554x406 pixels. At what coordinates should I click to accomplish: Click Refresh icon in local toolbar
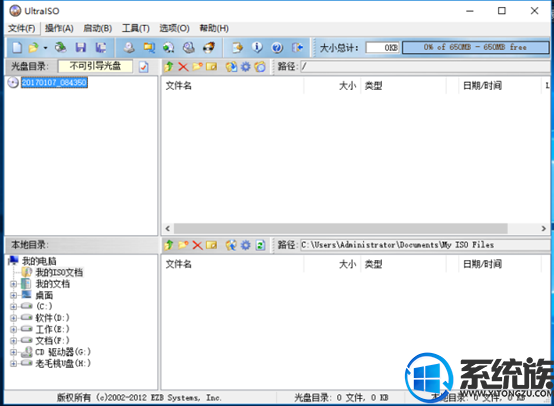pos(260,245)
